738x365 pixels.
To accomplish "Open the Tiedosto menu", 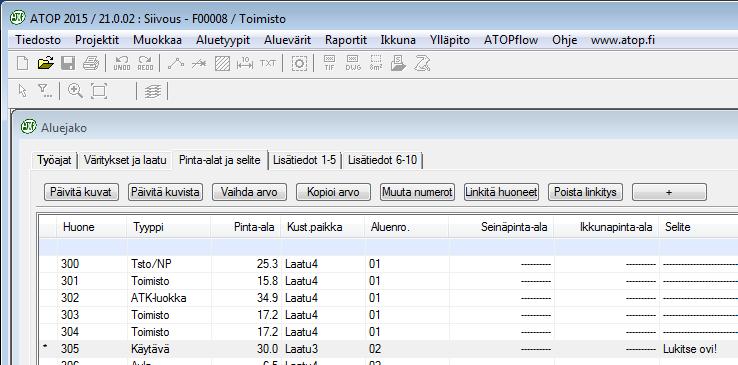I will 38,40.
